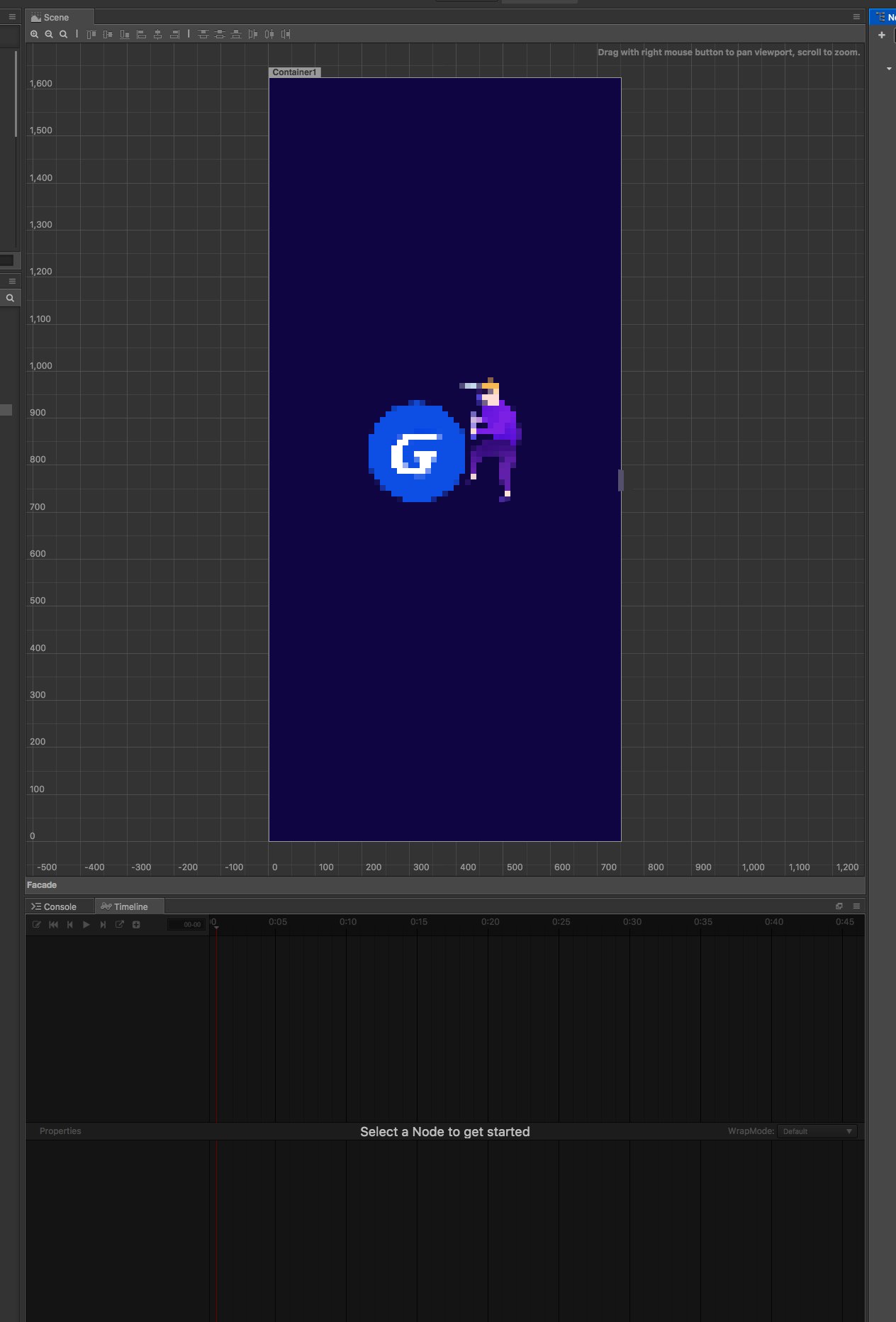Select the purple character sprite
Viewport: 896px width, 1322px height.
point(492,440)
